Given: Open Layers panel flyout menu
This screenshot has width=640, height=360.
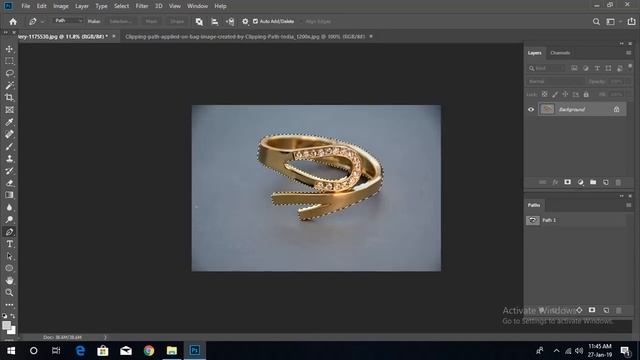Looking at the screenshot, I should click(629, 53).
